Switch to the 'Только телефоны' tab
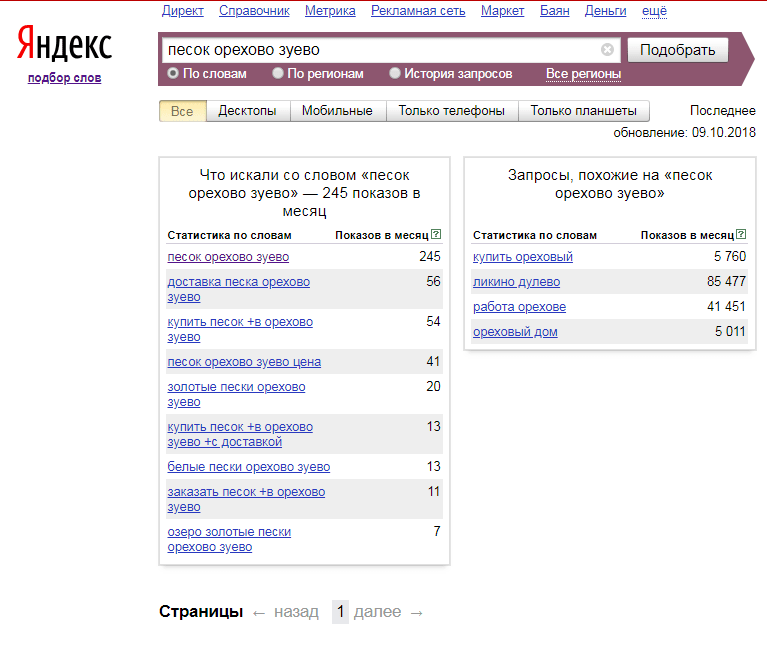Image resolution: width=767 pixels, height=655 pixels. [x=451, y=111]
